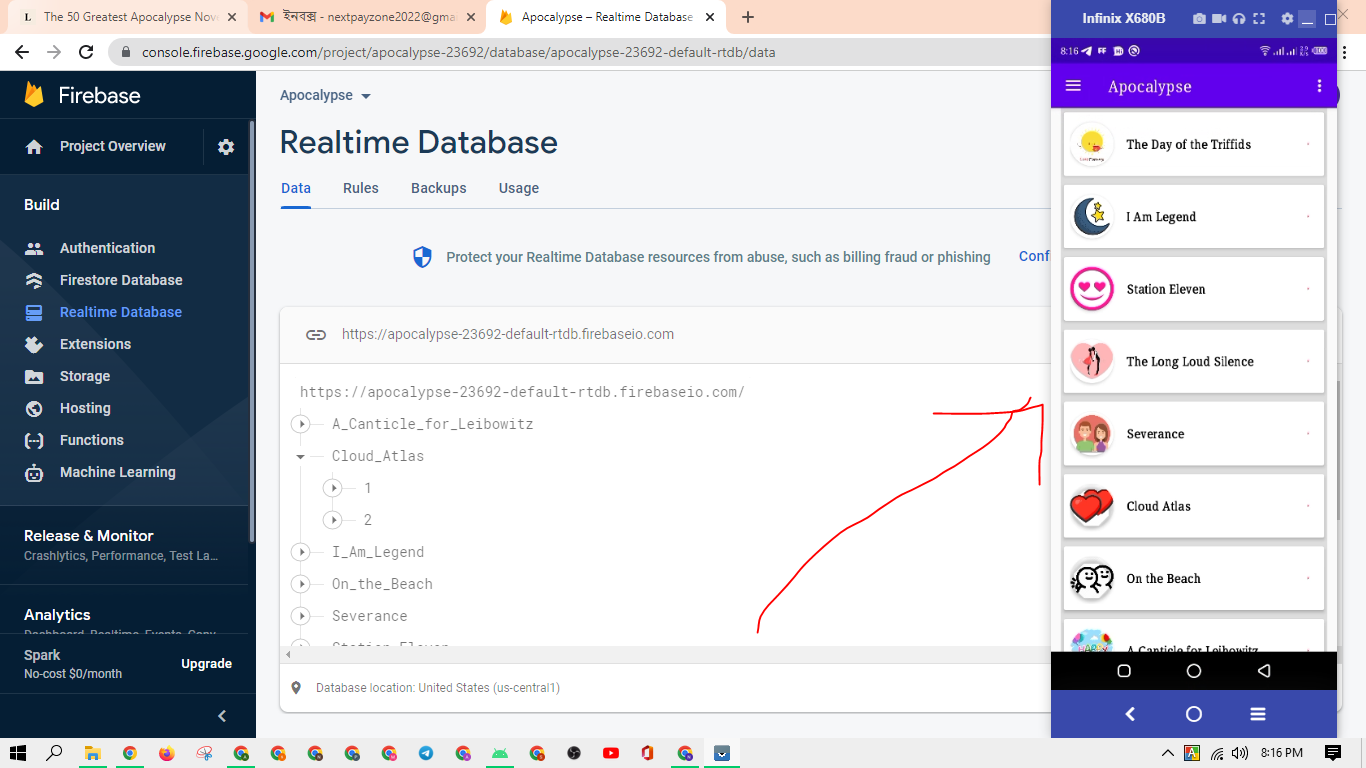Click the browser back arrow

click(x=22, y=52)
